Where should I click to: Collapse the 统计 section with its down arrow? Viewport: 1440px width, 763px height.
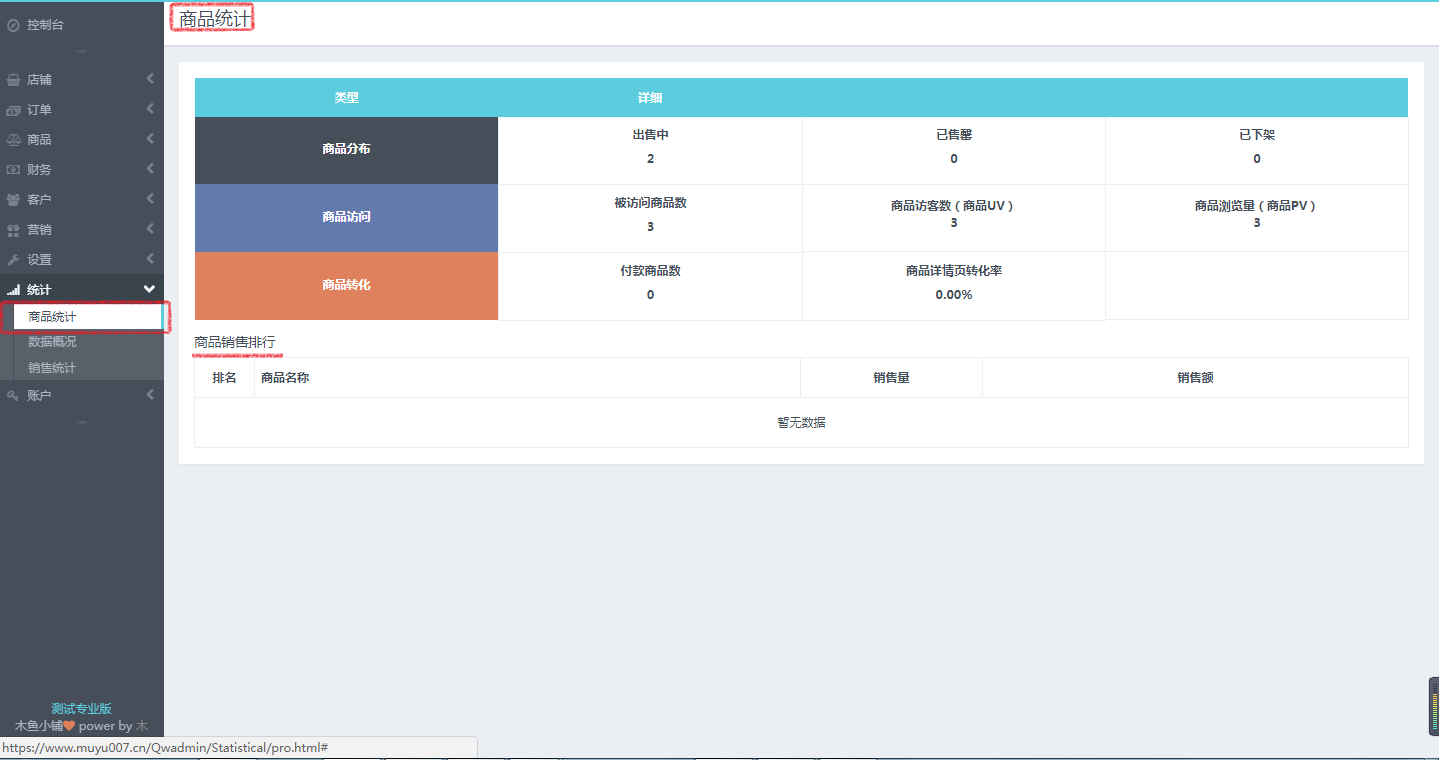click(150, 289)
